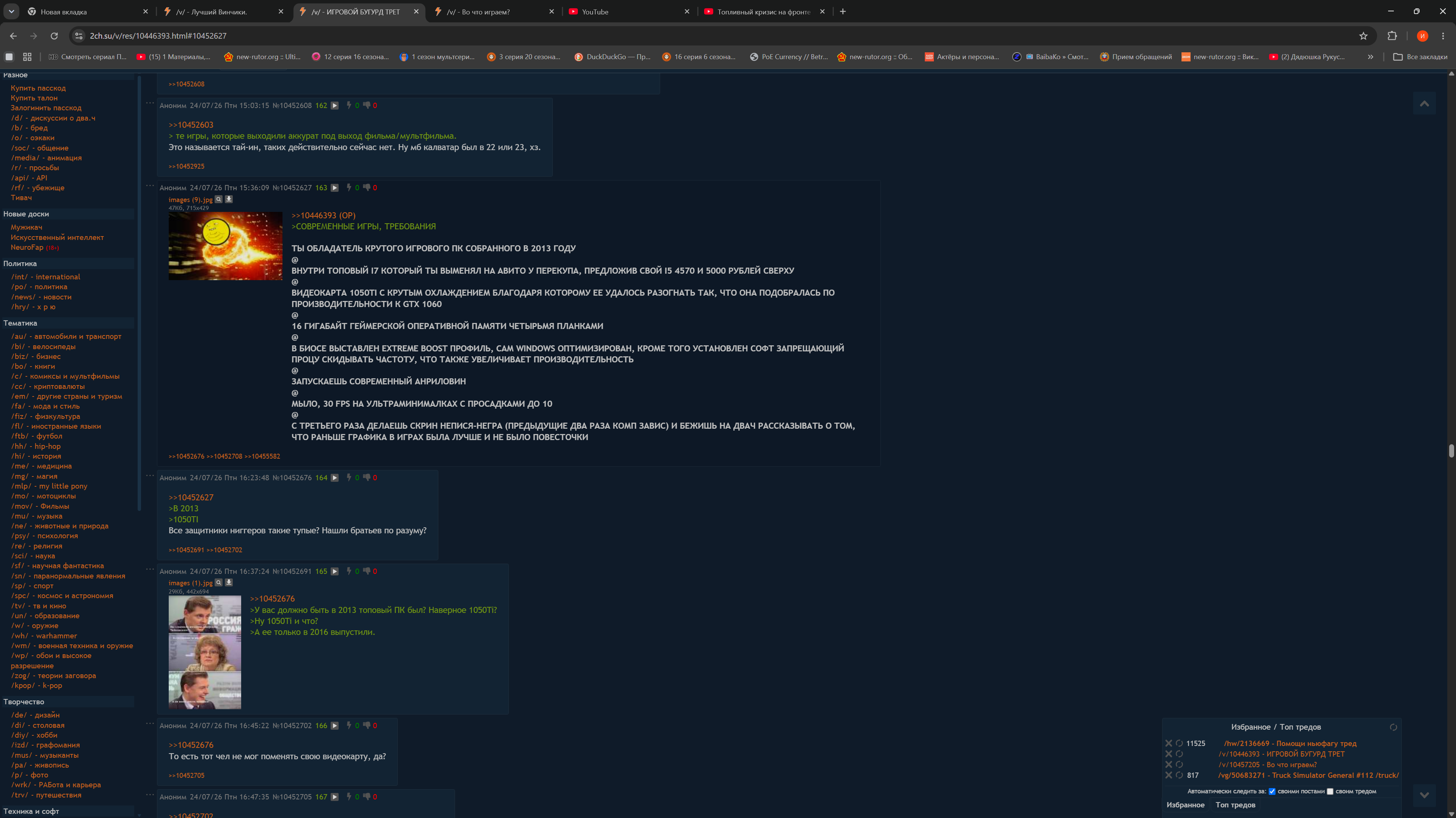Screen dimensions: 1456x818
Task: Go back with the browser back arrow
Action: [14, 36]
